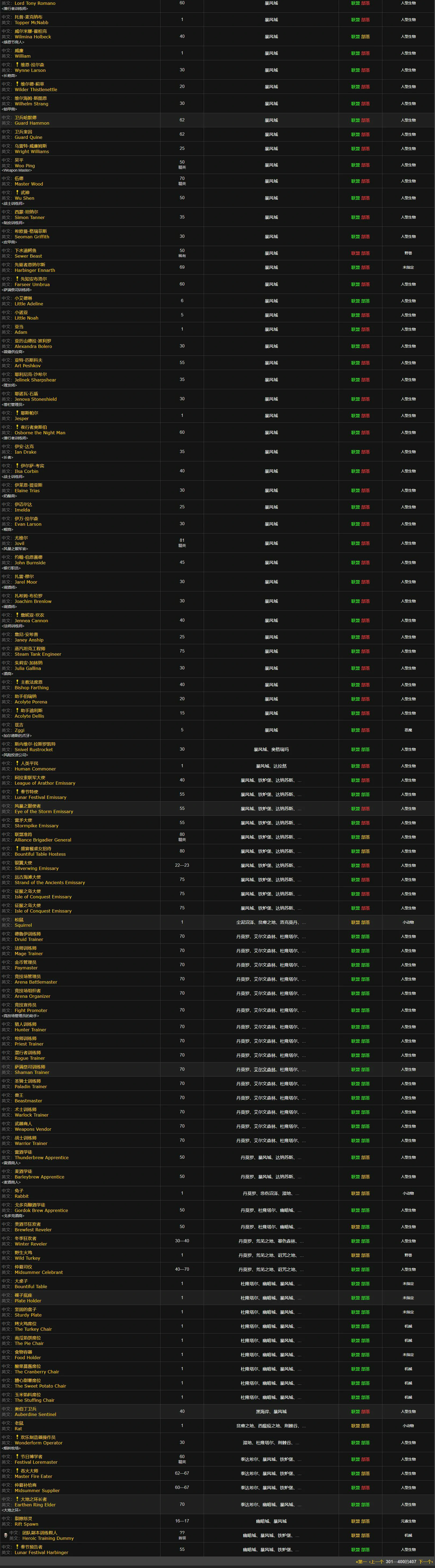
Task: Click quest icon in Lunar Festival Emissary row
Action: coord(17,792)
